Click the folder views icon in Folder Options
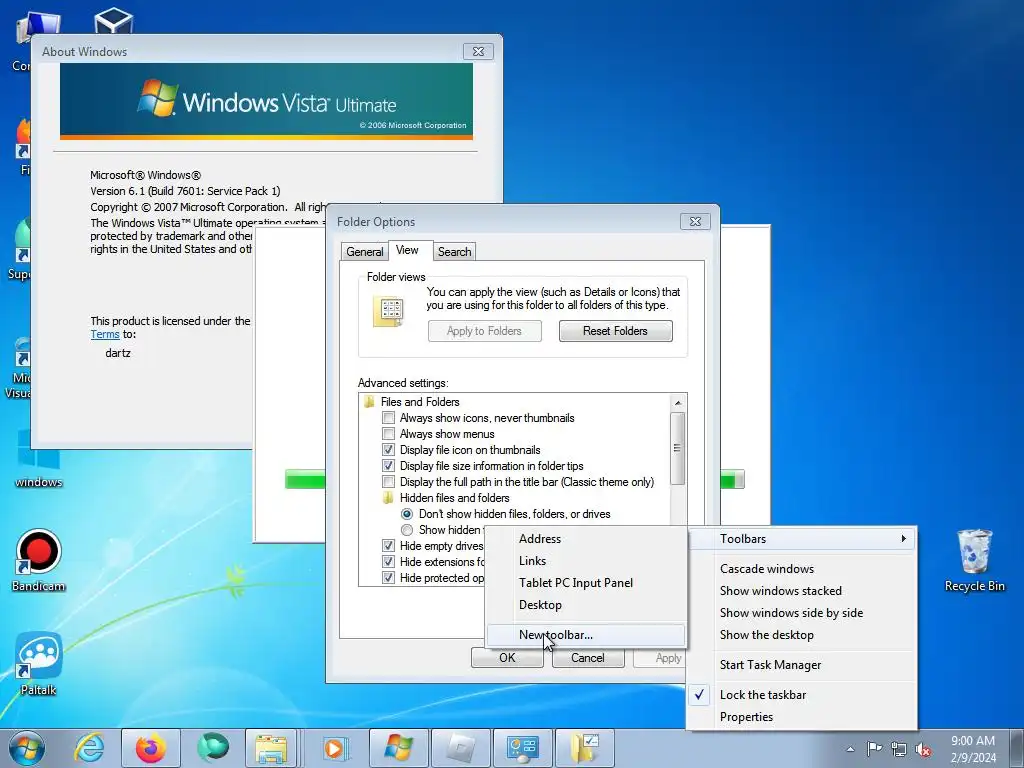 coord(389,312)
